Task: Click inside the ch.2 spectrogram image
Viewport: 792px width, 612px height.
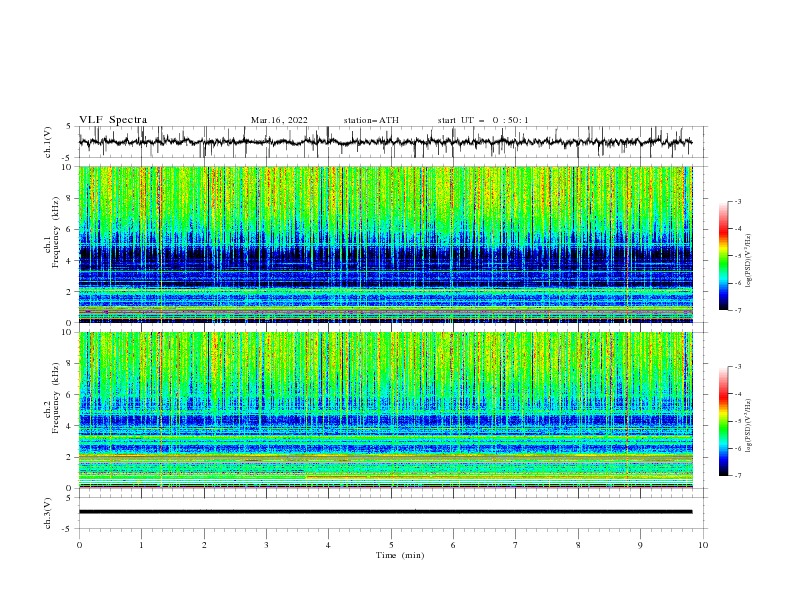Action: pyautogui.click(x=386, y=410)
